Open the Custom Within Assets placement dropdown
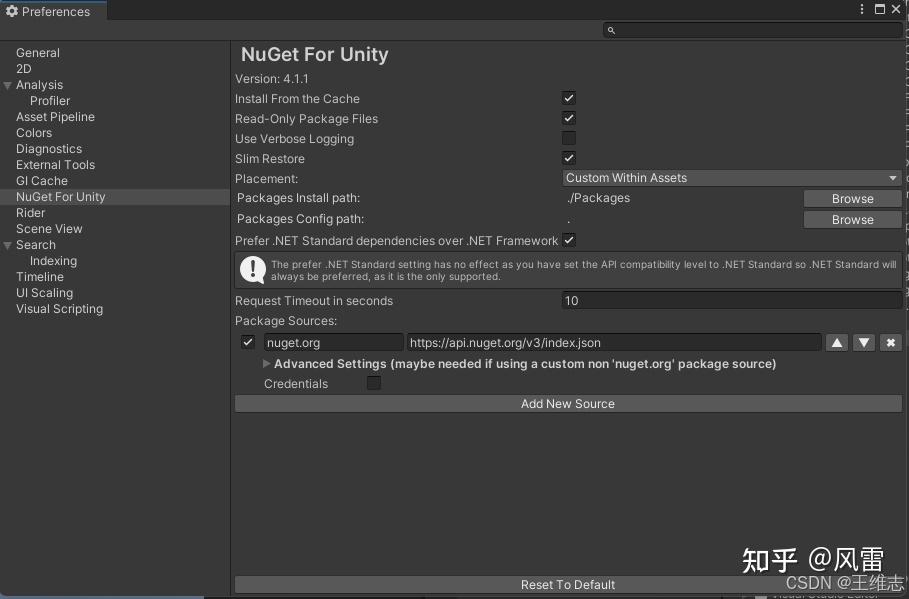 coord(730,177)
